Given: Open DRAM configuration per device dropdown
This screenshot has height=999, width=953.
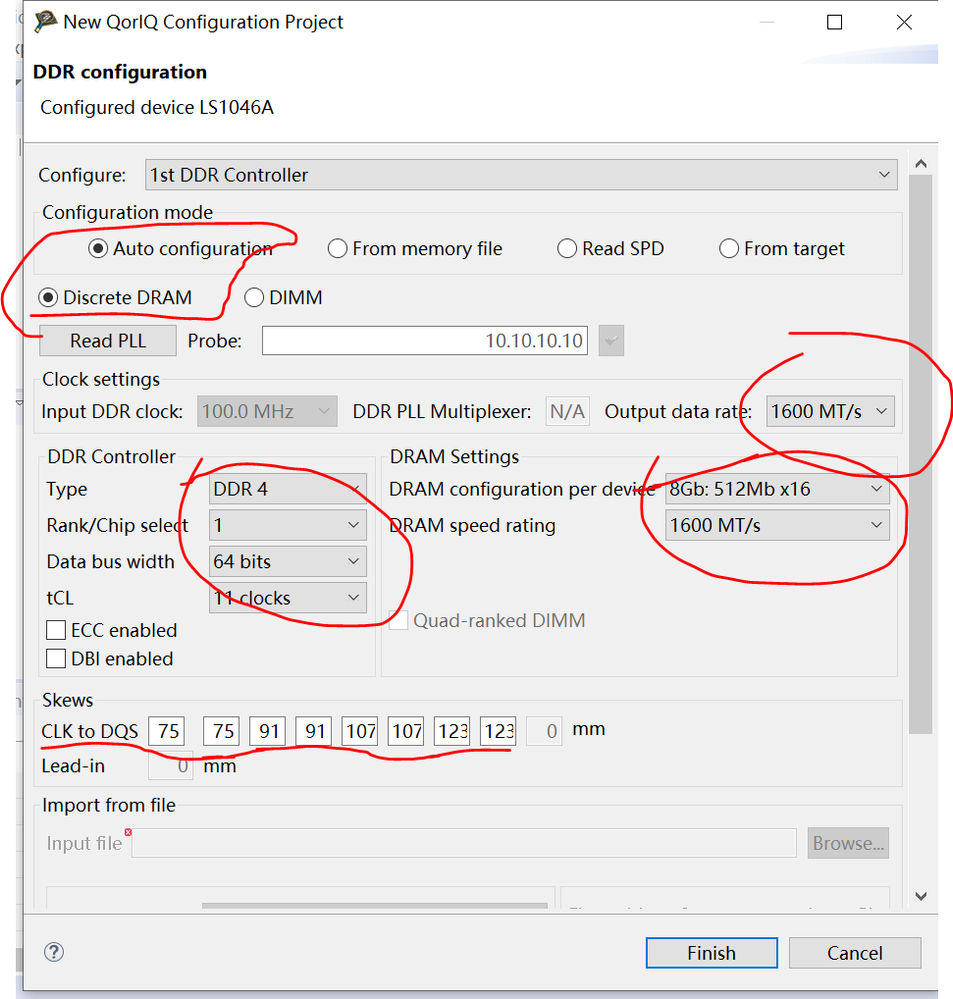Looking at the screenshot, I should [x=777, y=489].
